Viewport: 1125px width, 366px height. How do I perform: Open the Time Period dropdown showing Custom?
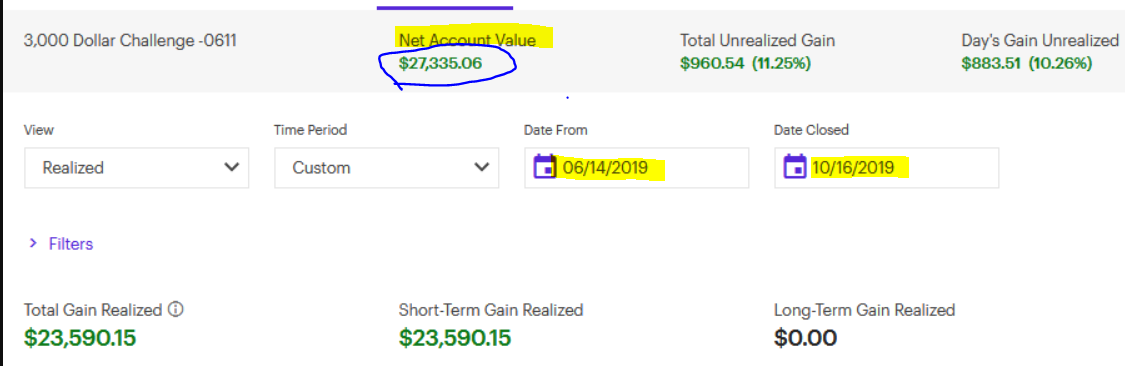point(387,168)
